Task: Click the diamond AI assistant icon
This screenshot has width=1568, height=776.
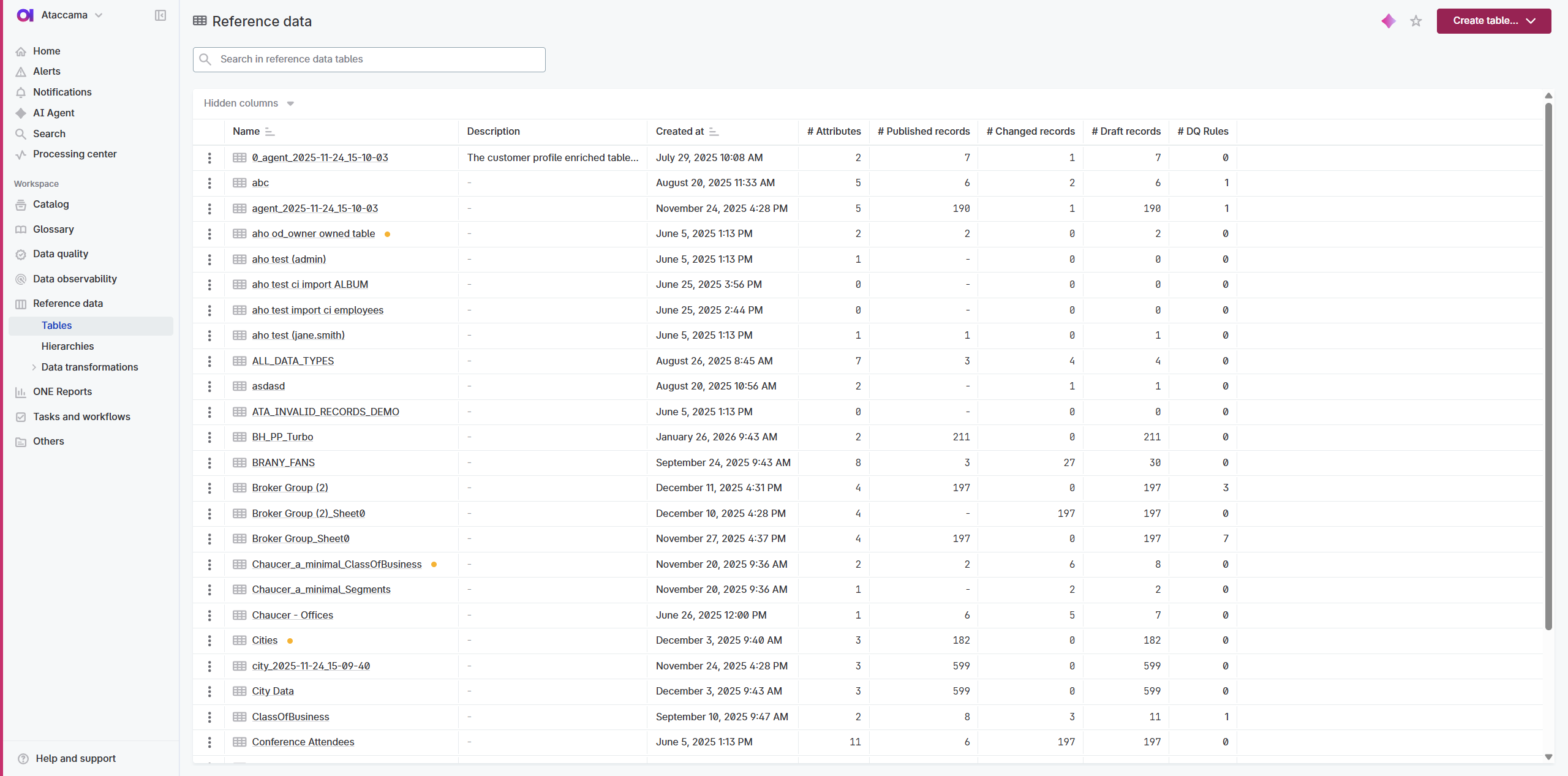Action: pyautogui.click(x=1388, y=20)
